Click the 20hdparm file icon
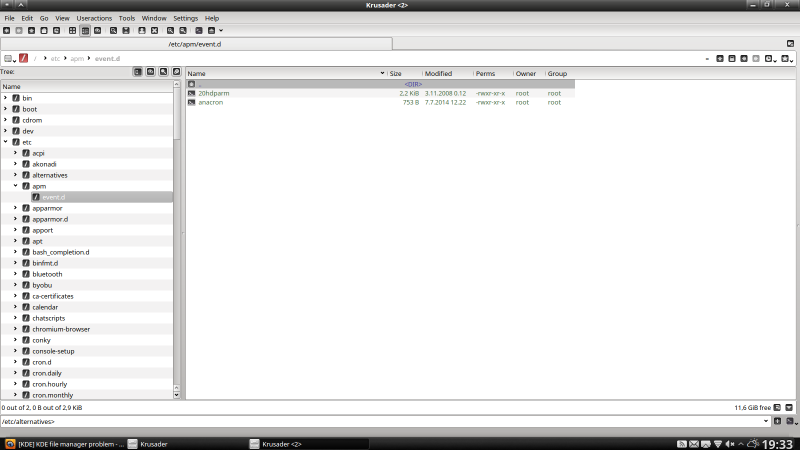Viewport: 800px width, 450px height. (192, 93)
